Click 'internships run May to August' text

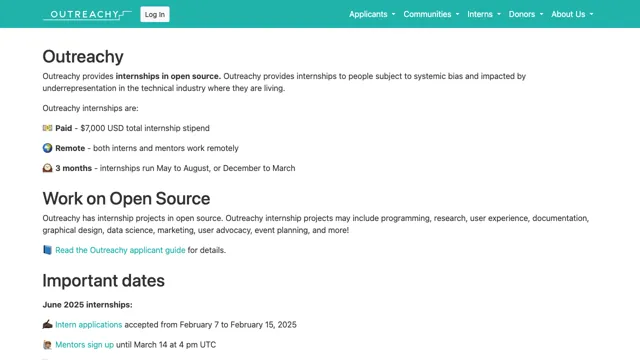click(154, 168)
